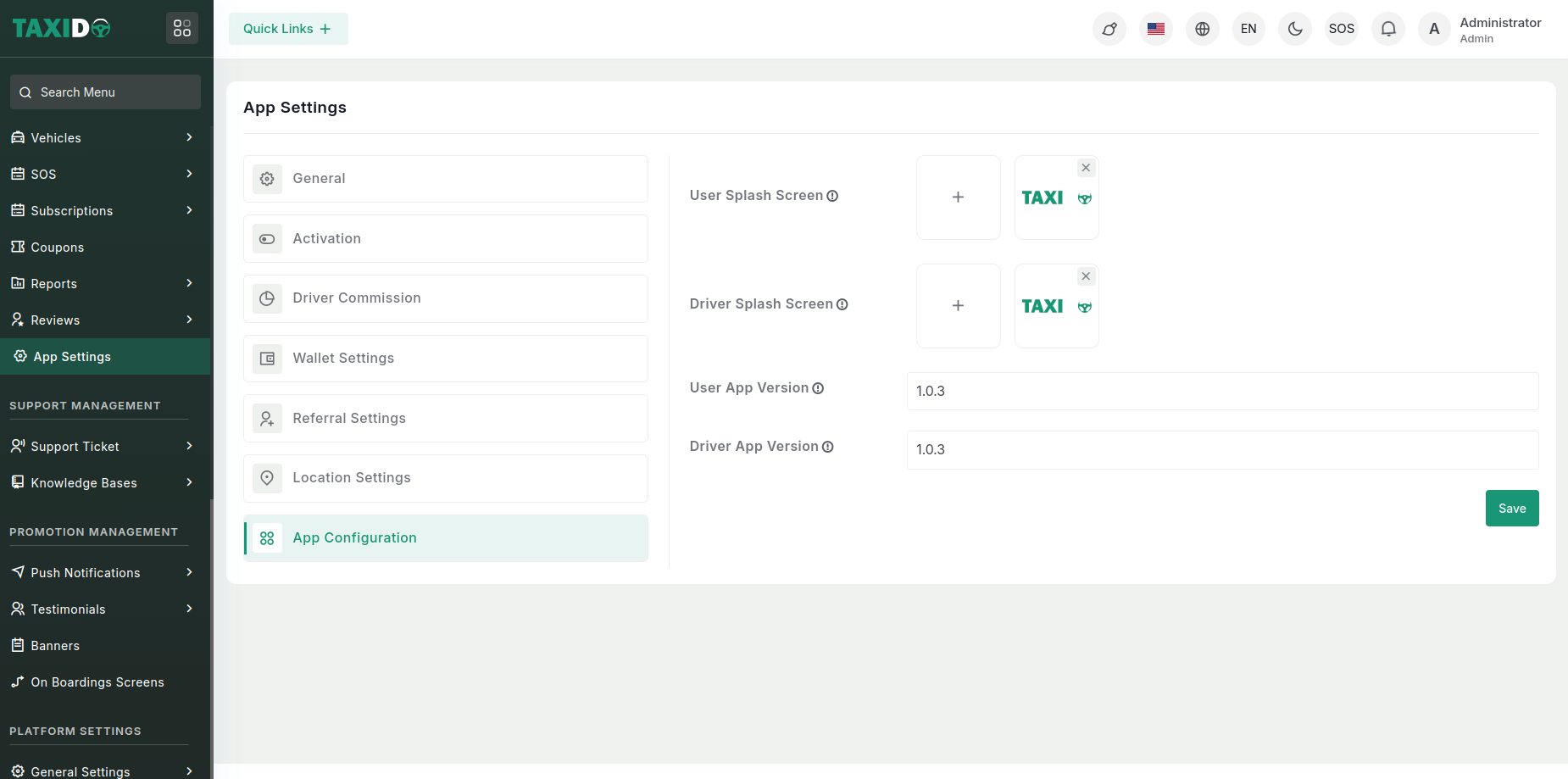Open the Quick Links button
1568x779 pixels.
tap(288, 29)
